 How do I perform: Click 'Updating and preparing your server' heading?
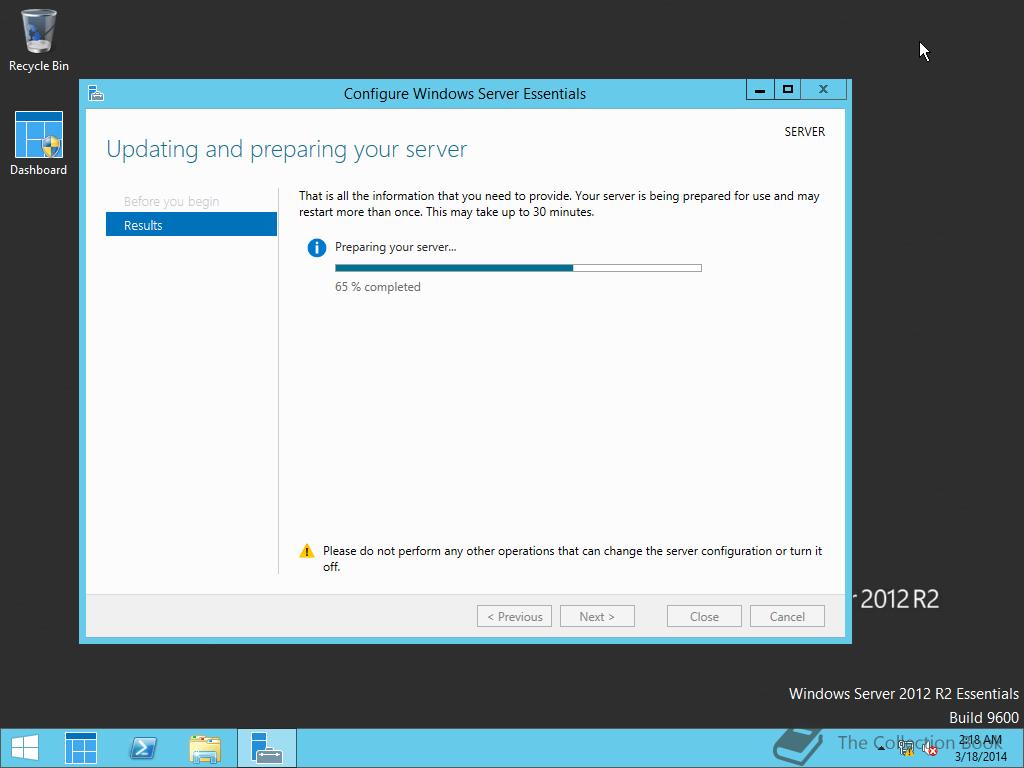pos(287,150)
